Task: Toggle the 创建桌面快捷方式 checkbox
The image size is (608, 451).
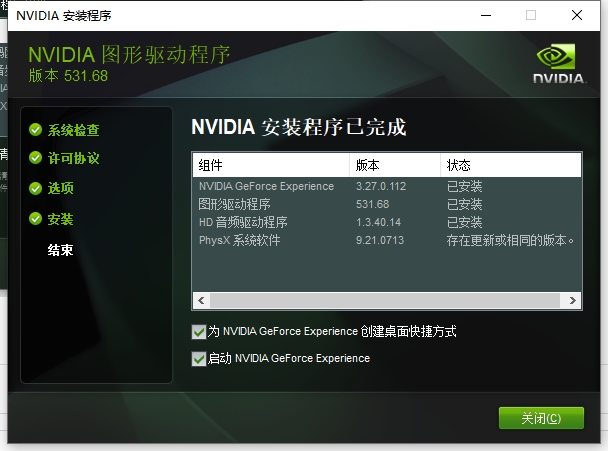Action: coord(198,331)
